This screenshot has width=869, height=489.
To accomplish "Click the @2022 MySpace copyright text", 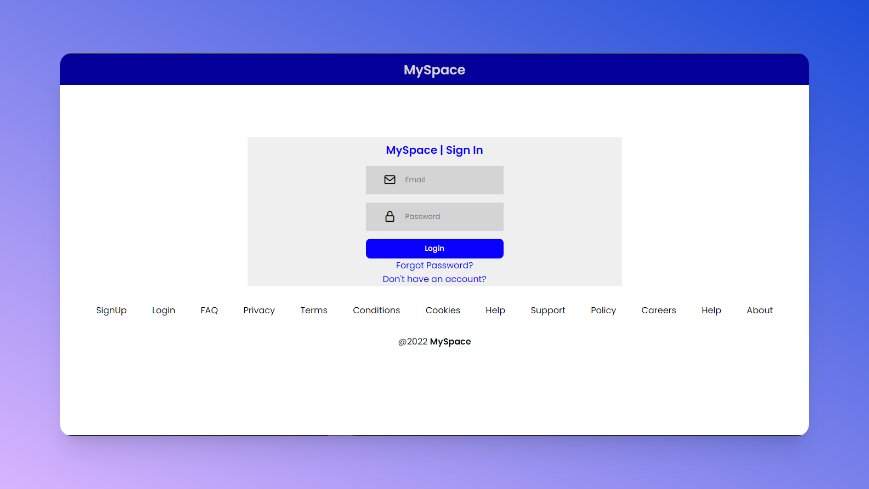I will tap(434, 342).
